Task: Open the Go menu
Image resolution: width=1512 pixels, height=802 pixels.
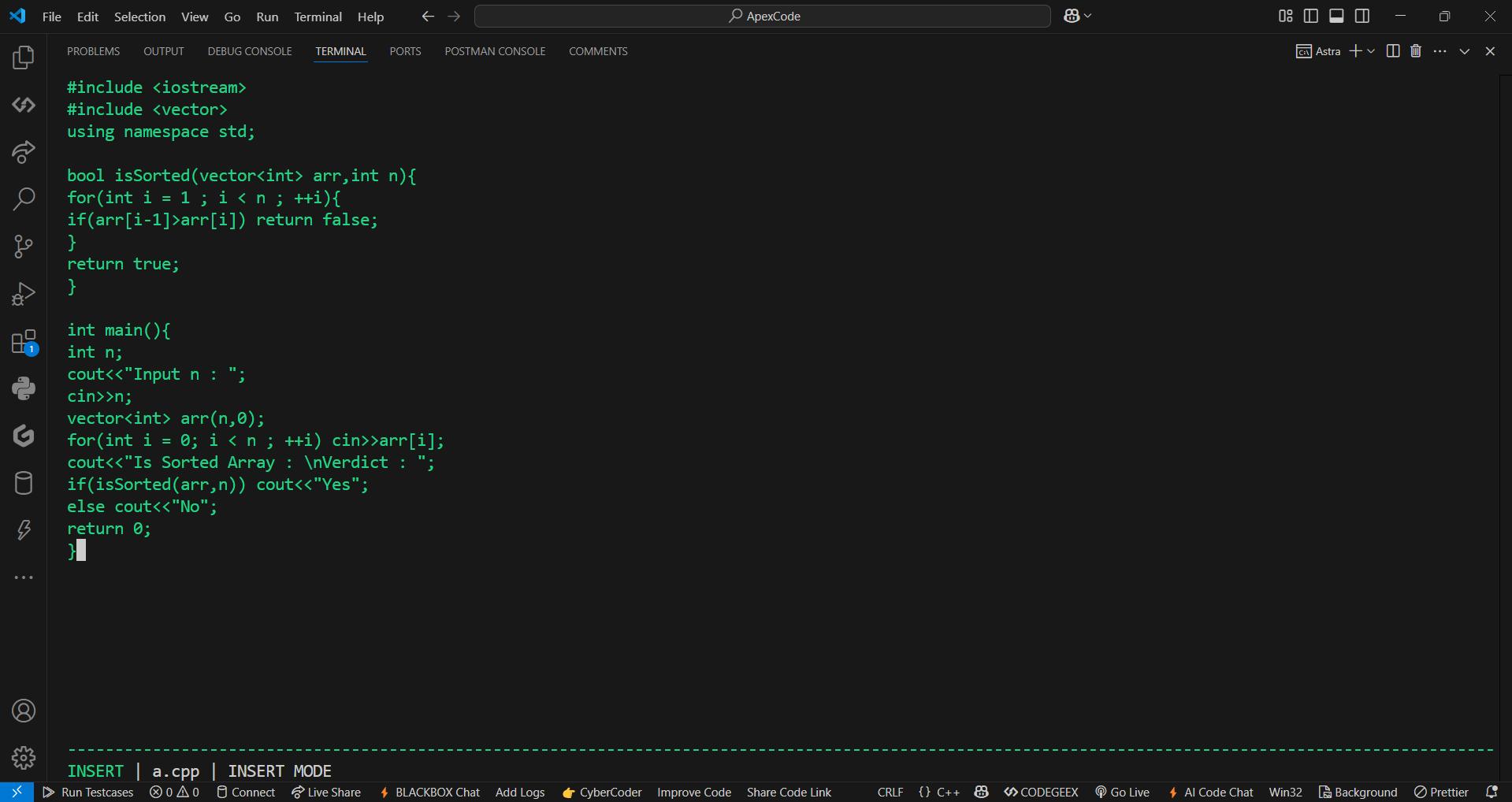Action: [x=232, y=17]
